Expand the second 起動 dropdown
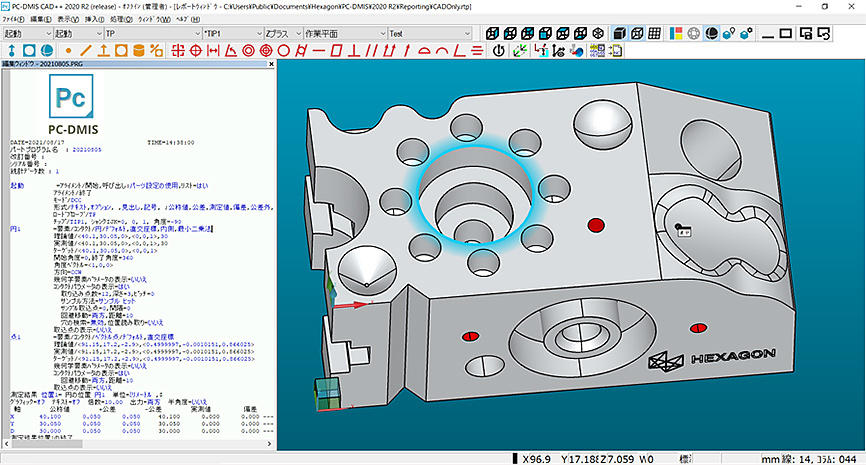The image size is (866, 465). click(99, 34)
